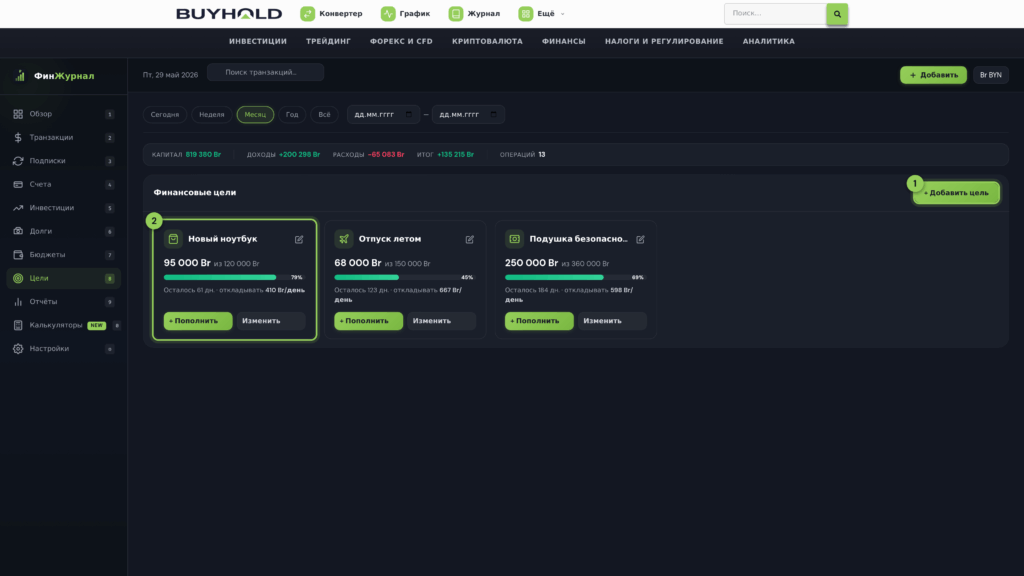Click the ФинЖурнал logo icon
Image resolution: width=1024 pixels, height=576 pixels.
(20, 76)
